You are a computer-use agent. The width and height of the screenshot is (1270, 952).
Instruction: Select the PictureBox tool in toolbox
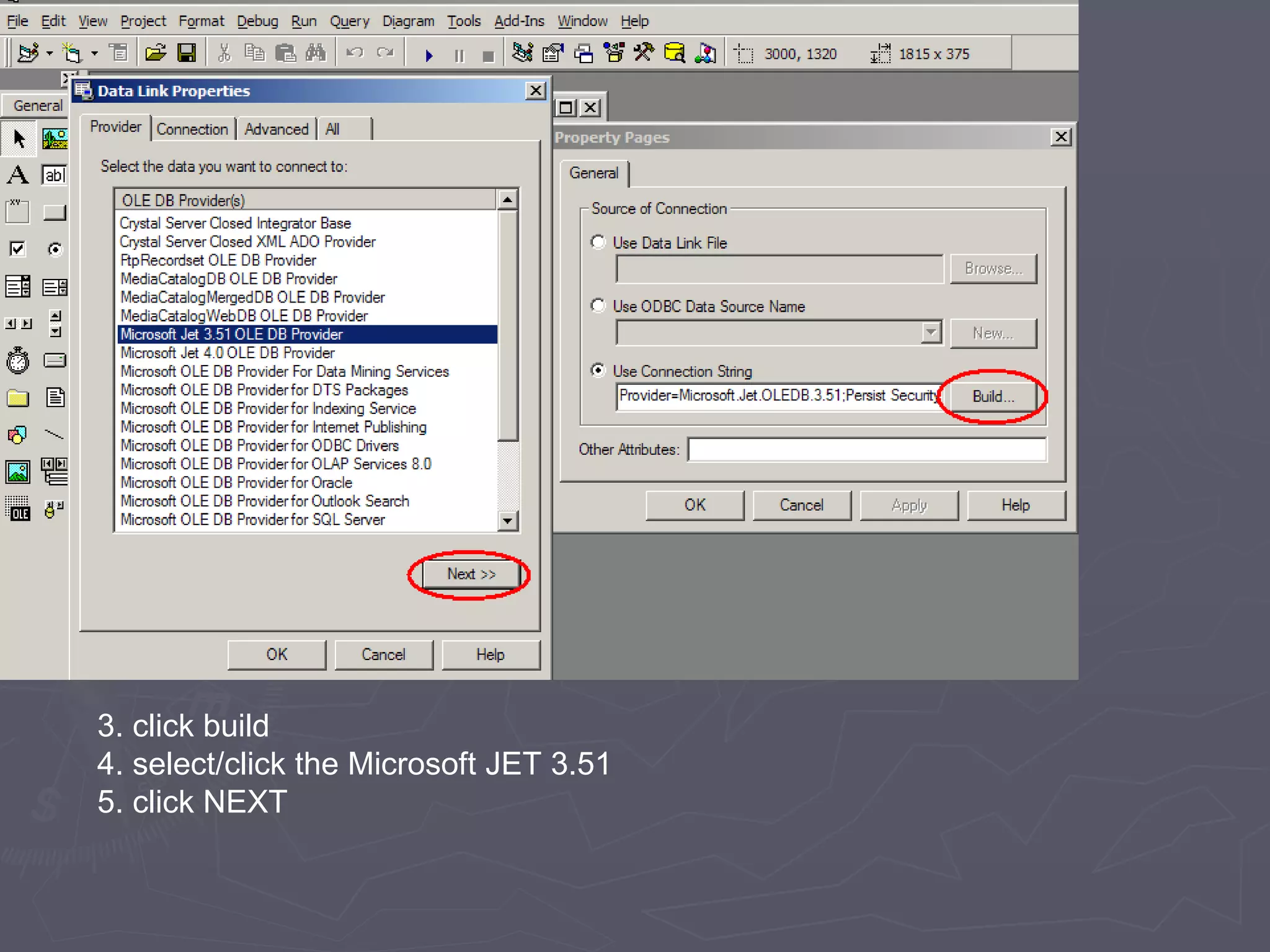pyautogui.click(x=55, y=138)
